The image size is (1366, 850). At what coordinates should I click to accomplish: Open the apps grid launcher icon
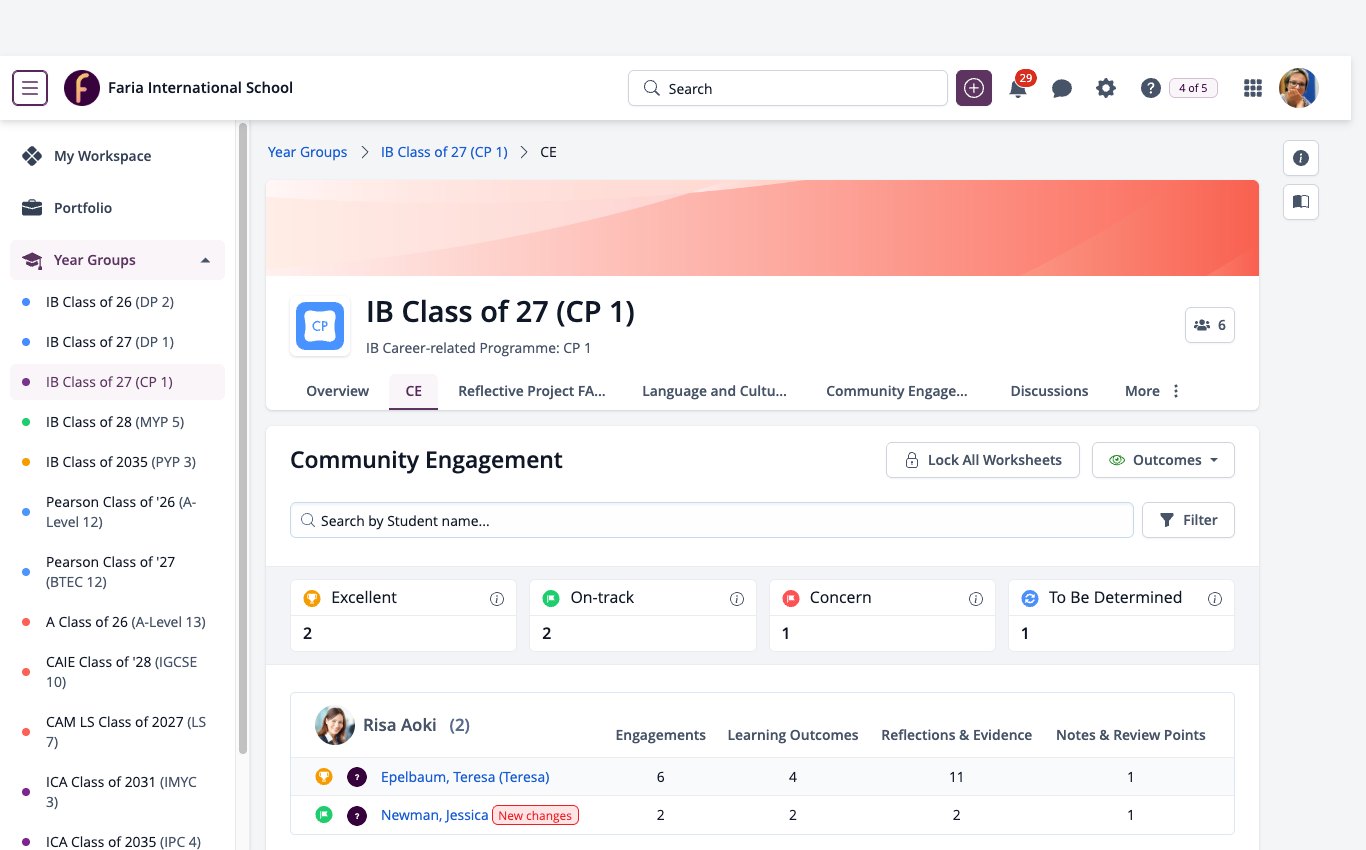tap(1252, 88)
